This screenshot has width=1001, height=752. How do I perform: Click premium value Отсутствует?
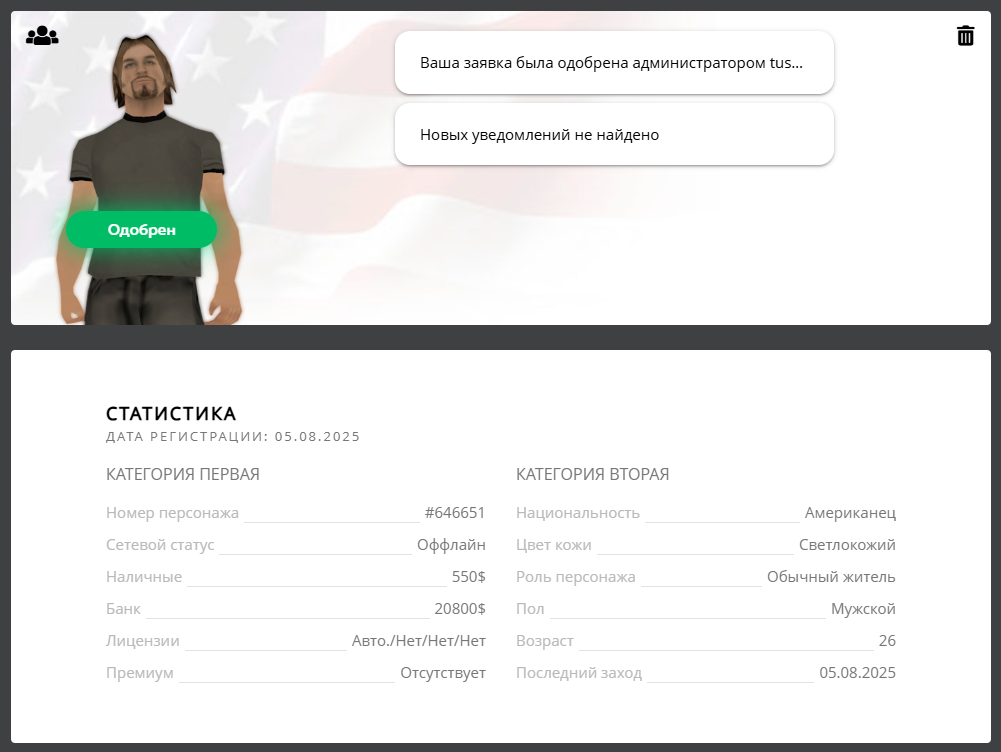pos(443,672)
